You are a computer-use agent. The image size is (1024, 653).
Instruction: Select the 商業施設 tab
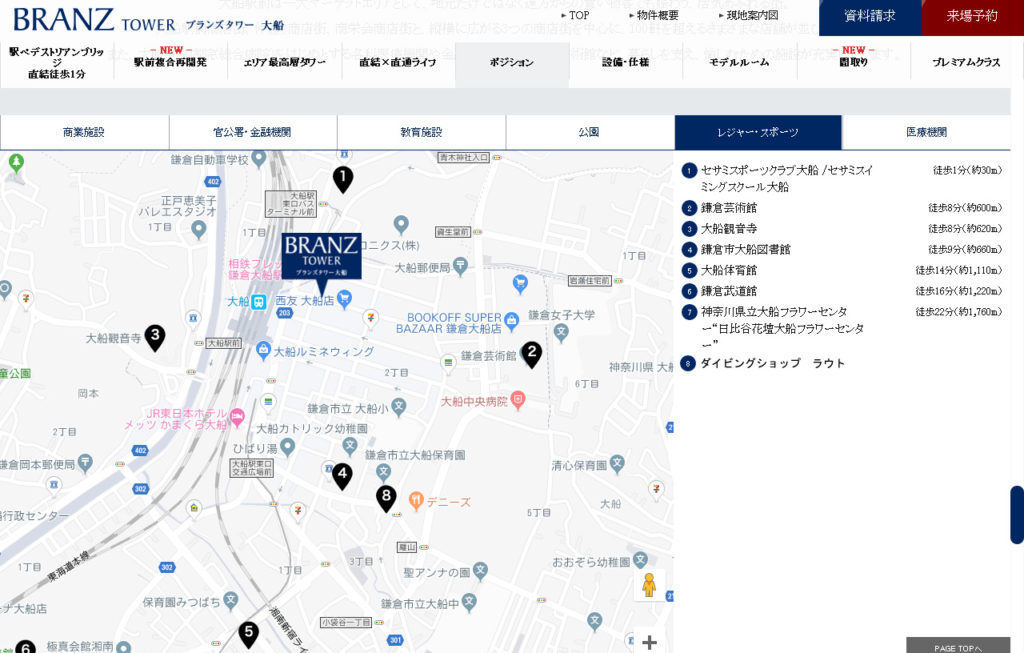point(84,133)
